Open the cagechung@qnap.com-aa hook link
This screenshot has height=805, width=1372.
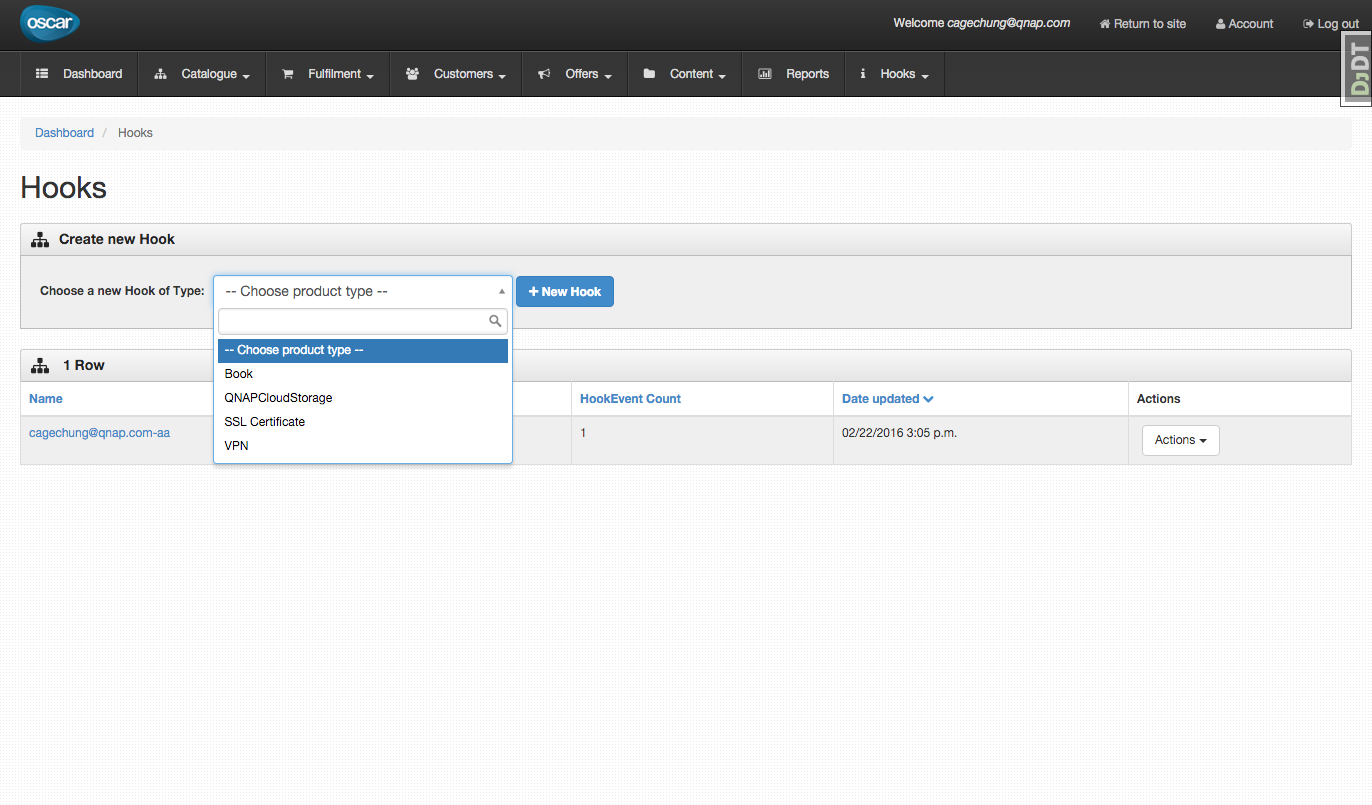point(99,433)
